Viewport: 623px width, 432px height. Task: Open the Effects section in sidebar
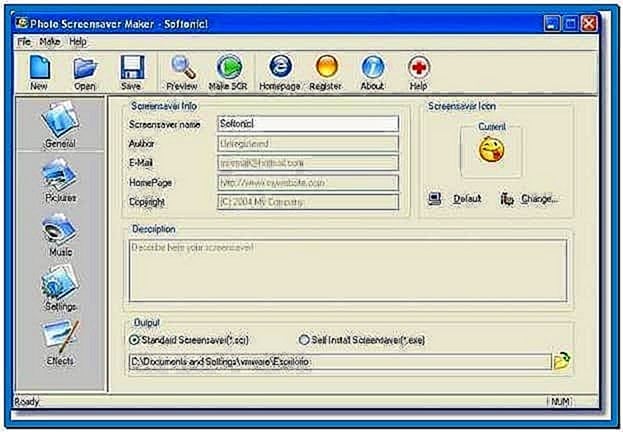[60, 343]
